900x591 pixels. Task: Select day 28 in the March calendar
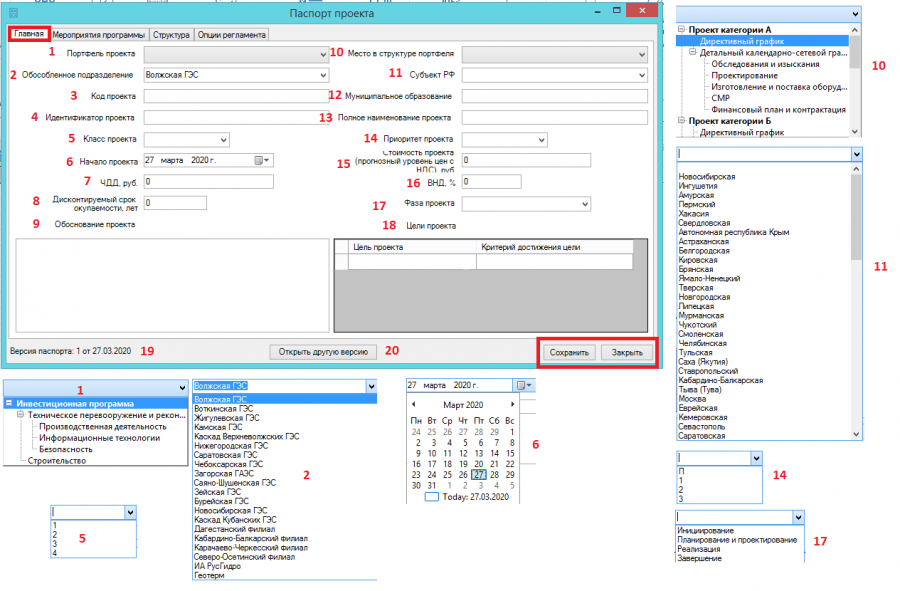tap(494, 475)
